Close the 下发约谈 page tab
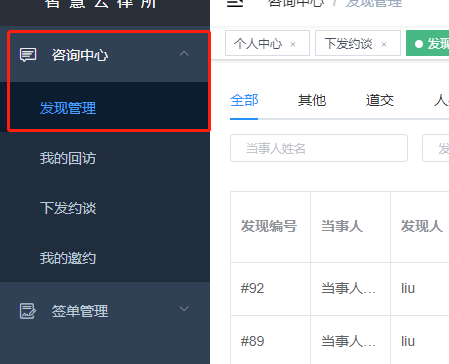449x364 pixels. click(384, 44)
